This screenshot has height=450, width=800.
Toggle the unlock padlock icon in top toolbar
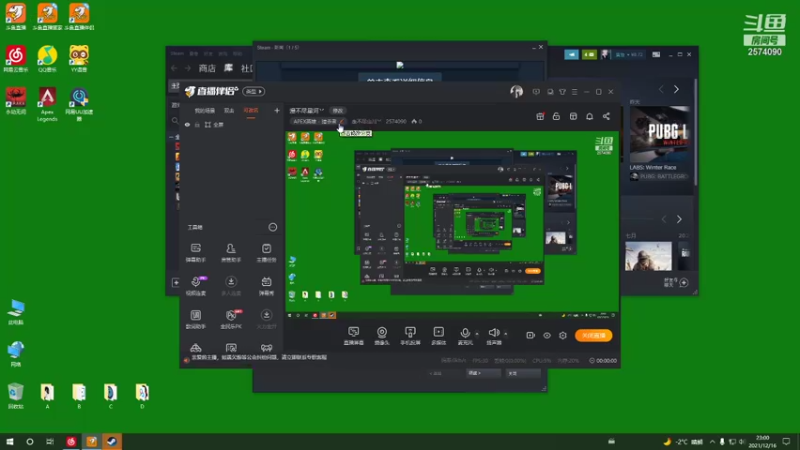556,116
